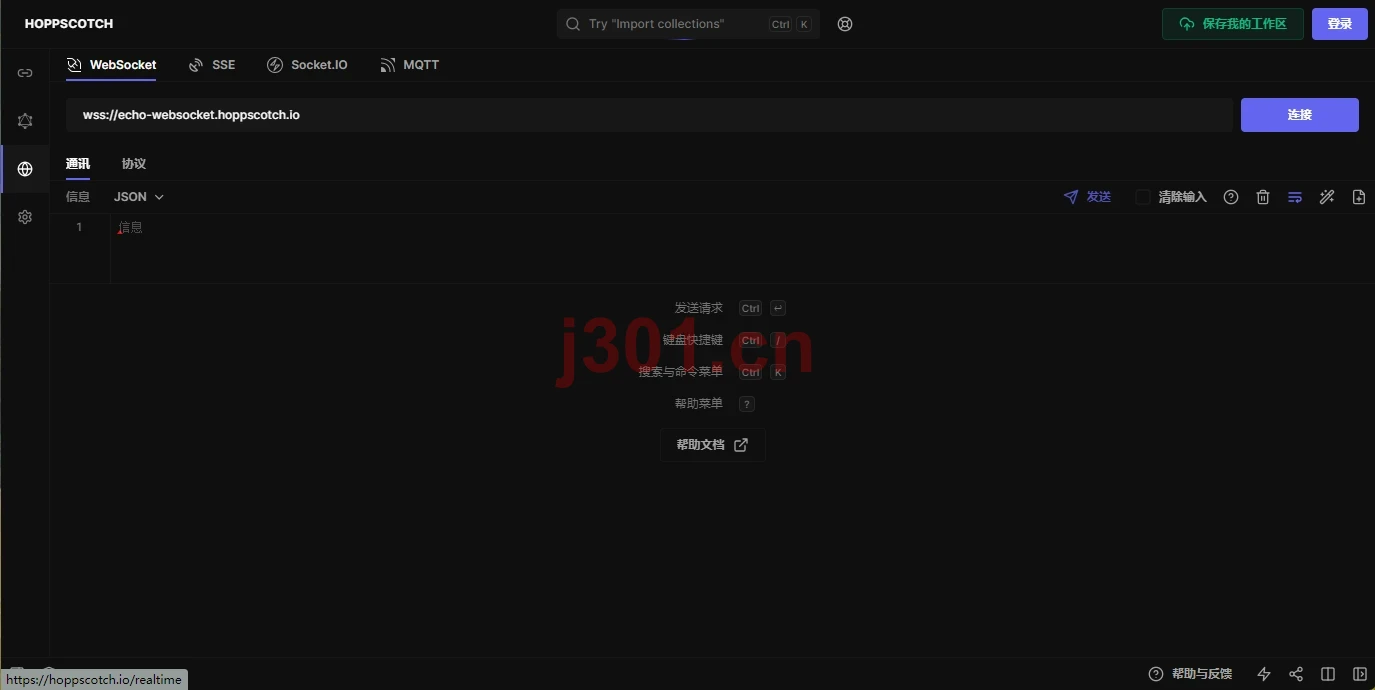Click the WebSocket URL input field
1375x690 pixels.
point(649,115)
